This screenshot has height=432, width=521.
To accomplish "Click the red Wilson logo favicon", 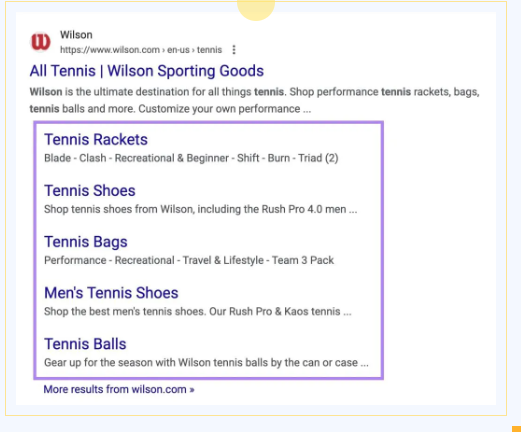I will [40, 42].
